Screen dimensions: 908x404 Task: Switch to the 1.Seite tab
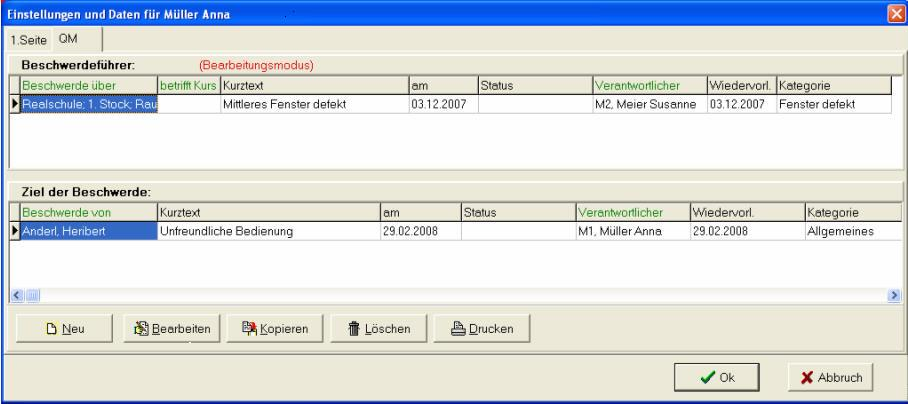pyautogui.click(x=28, y=40)
